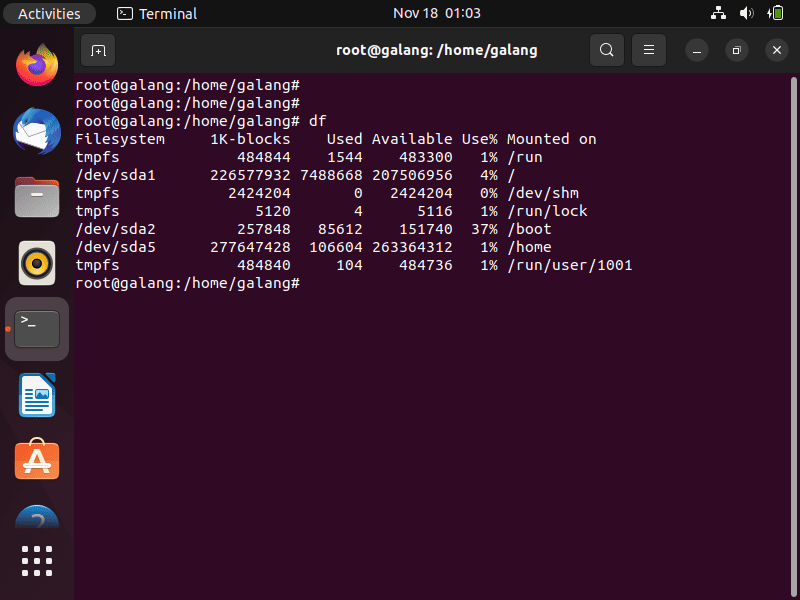Click the network status icon

coord(718,13)
